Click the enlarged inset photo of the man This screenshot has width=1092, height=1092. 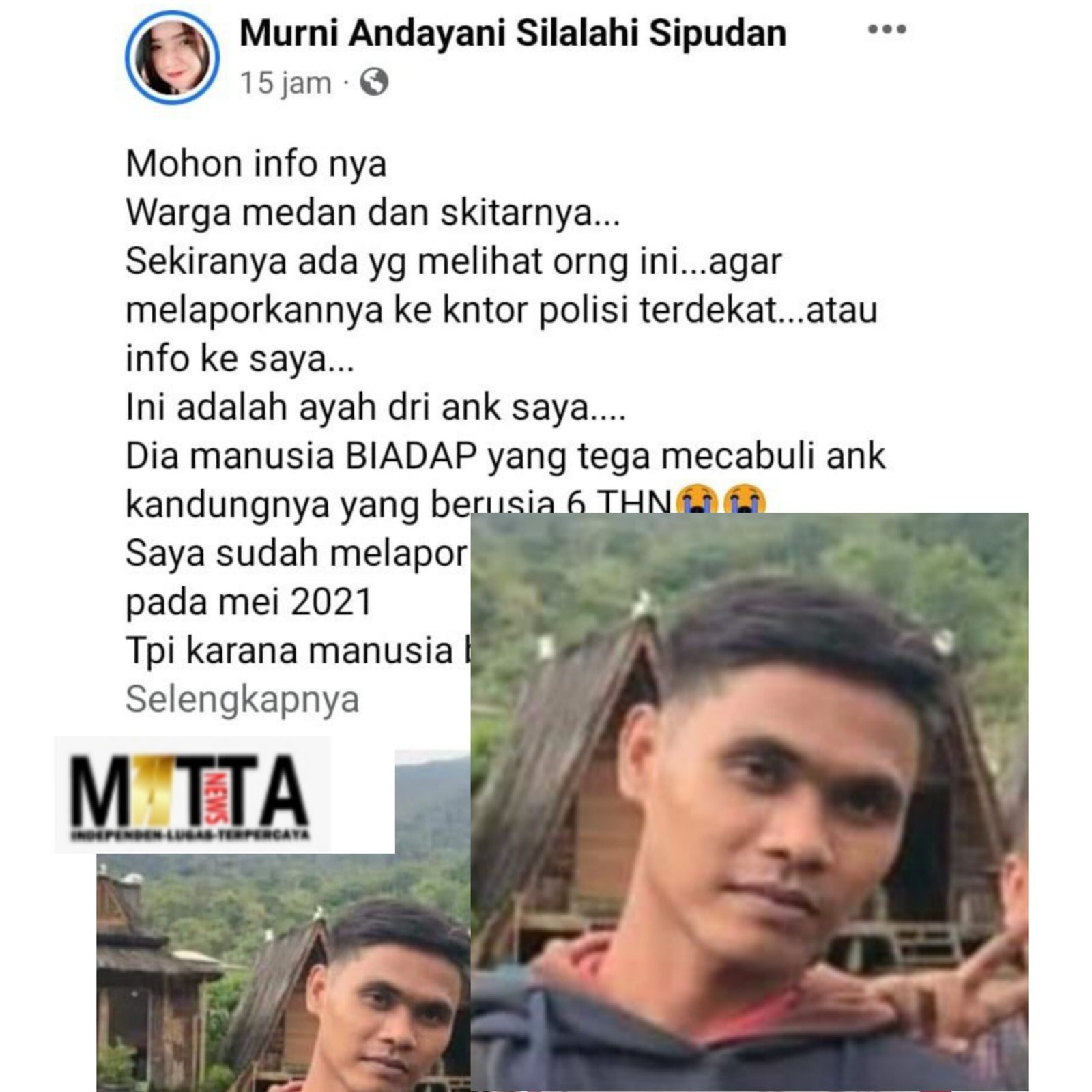pyautogui.click(x=749, y=802)
